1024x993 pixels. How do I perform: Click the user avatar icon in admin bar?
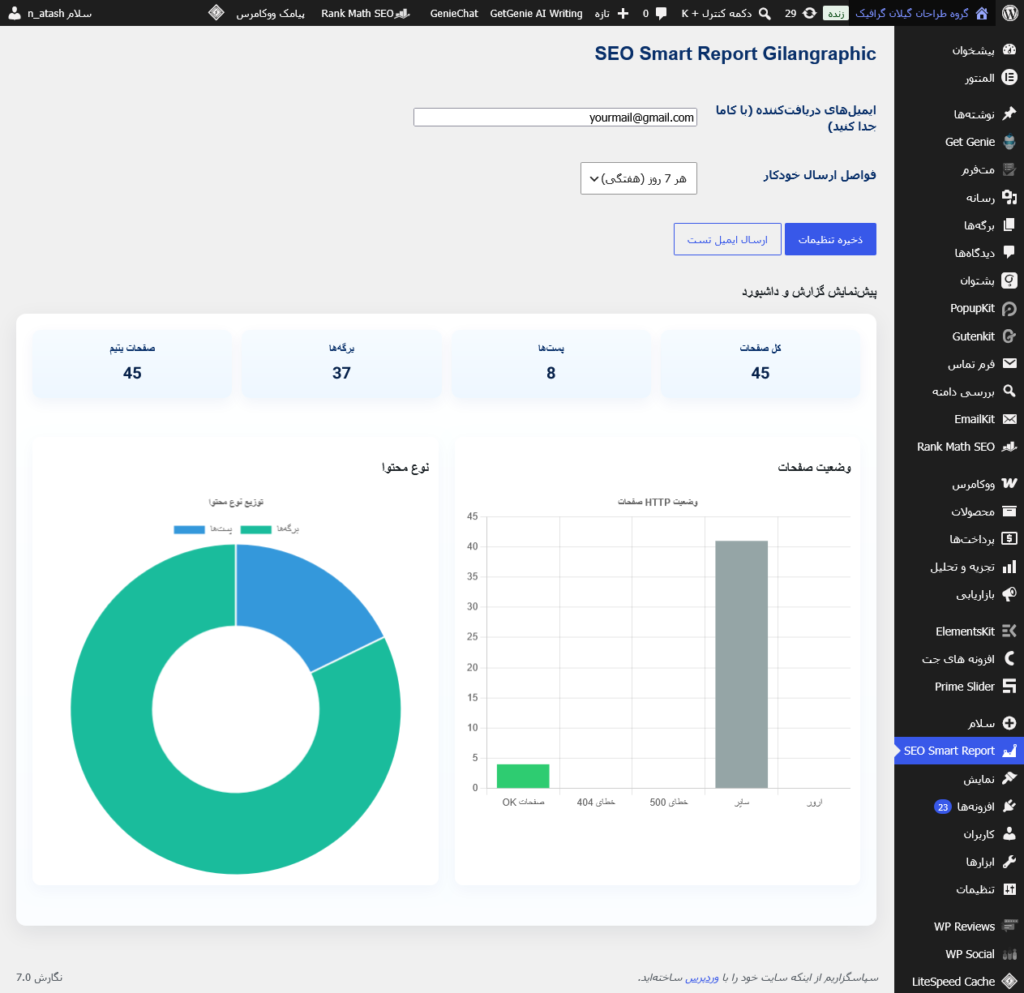(14, 13)
